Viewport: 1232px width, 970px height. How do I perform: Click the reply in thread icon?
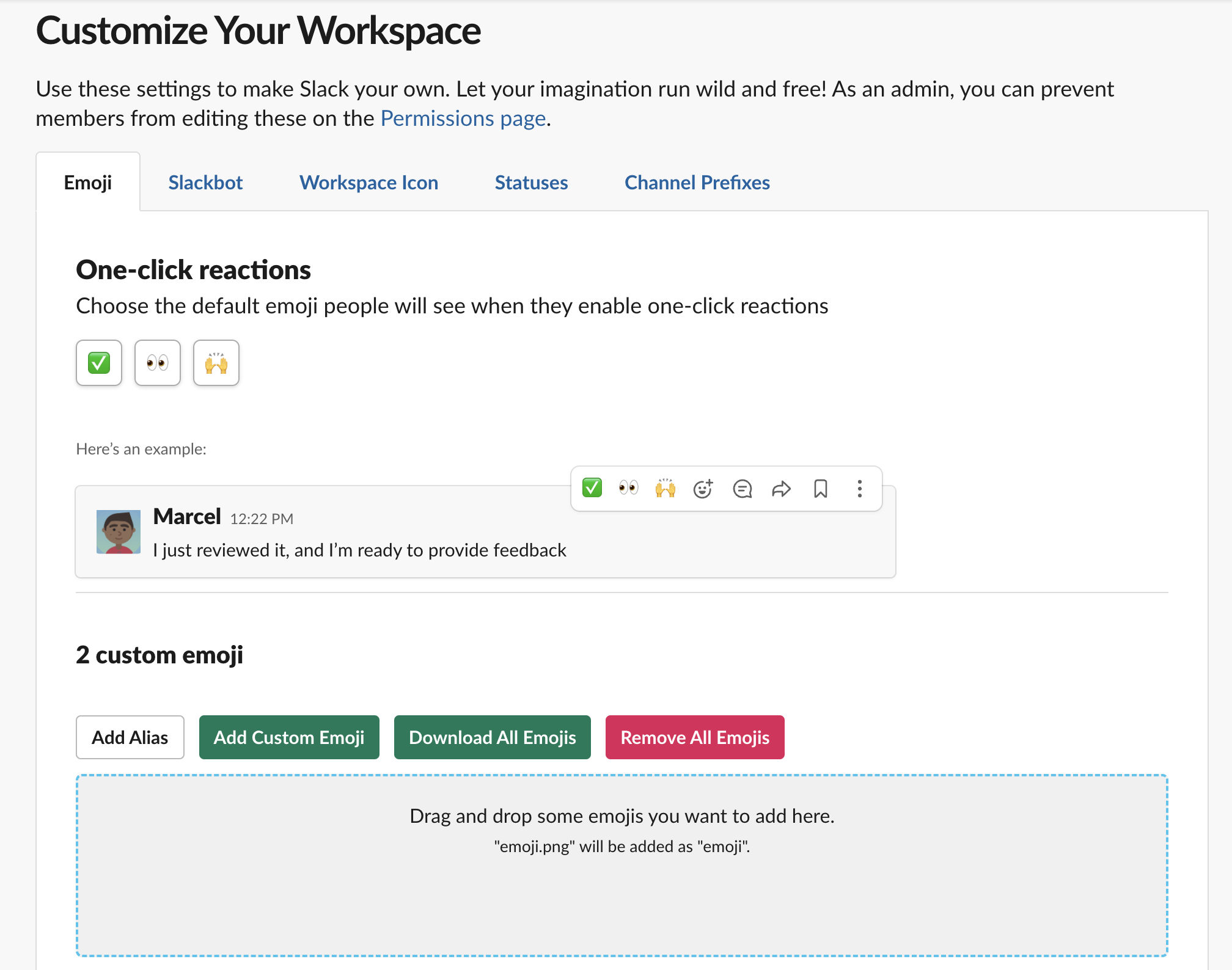tap(742, 489)
